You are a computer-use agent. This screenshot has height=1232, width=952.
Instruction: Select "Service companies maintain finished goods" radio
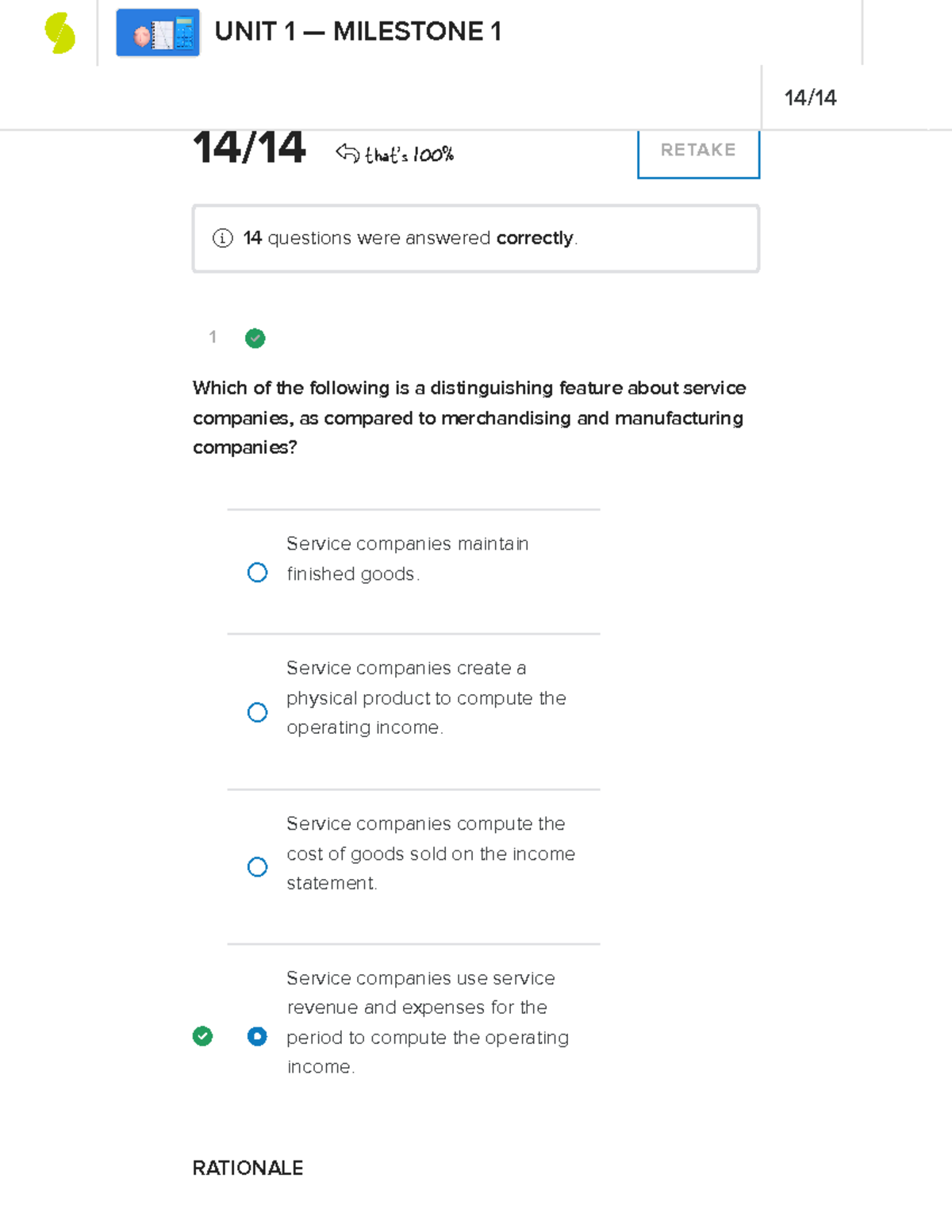click(x=258, y=573)
